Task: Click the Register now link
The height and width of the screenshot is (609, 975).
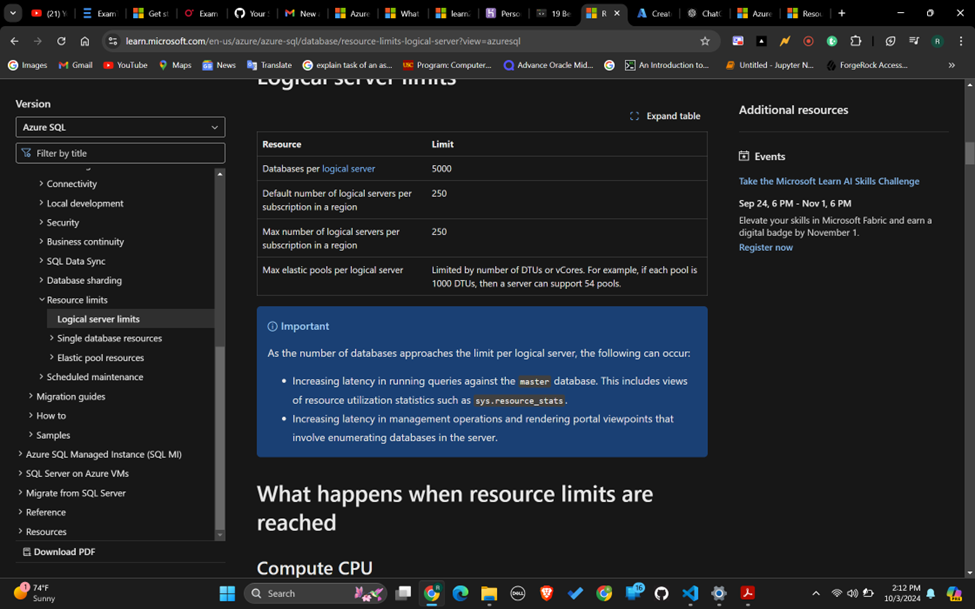Action: click(x=765, y=247)
